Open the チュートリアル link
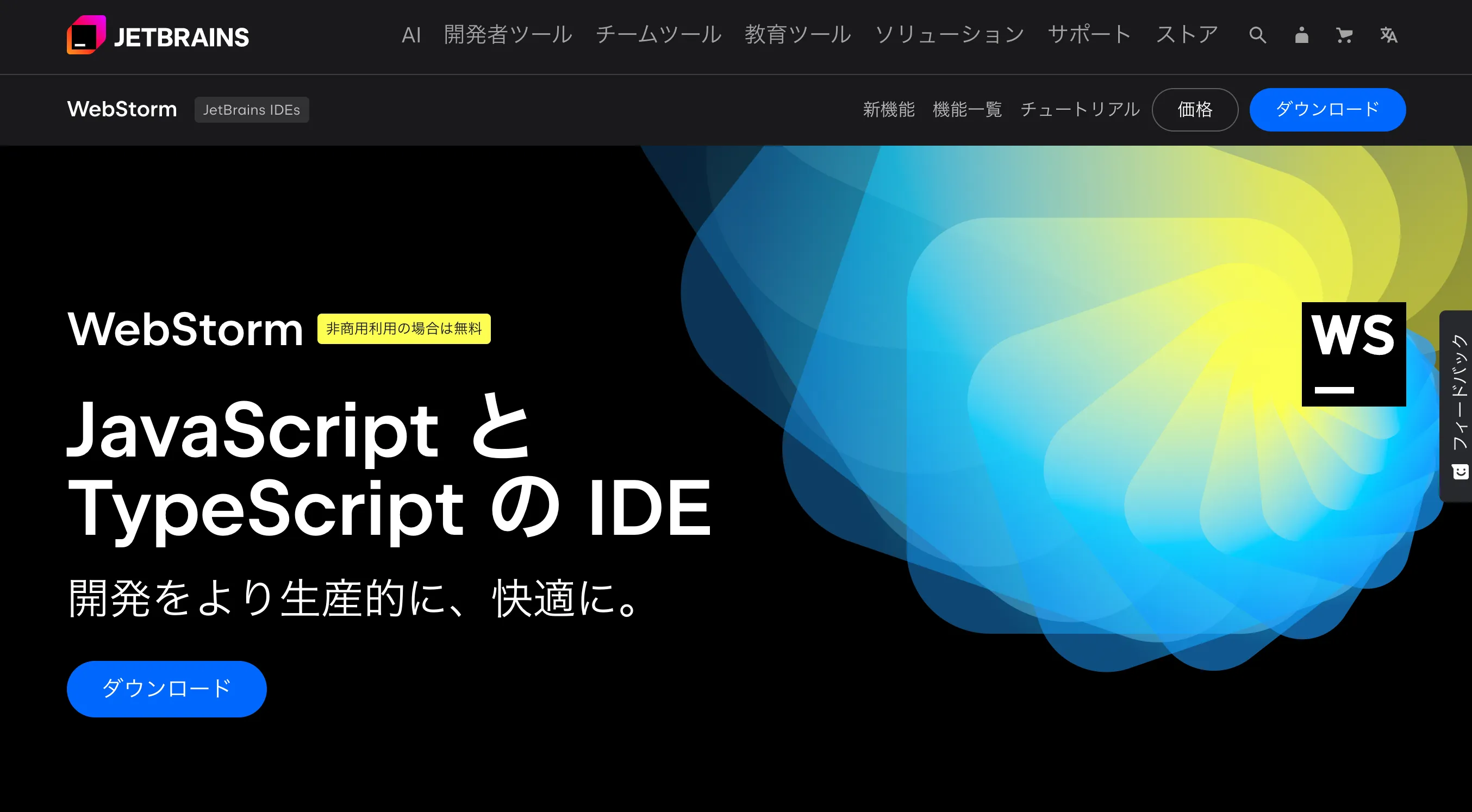 tap(1080, 109)
